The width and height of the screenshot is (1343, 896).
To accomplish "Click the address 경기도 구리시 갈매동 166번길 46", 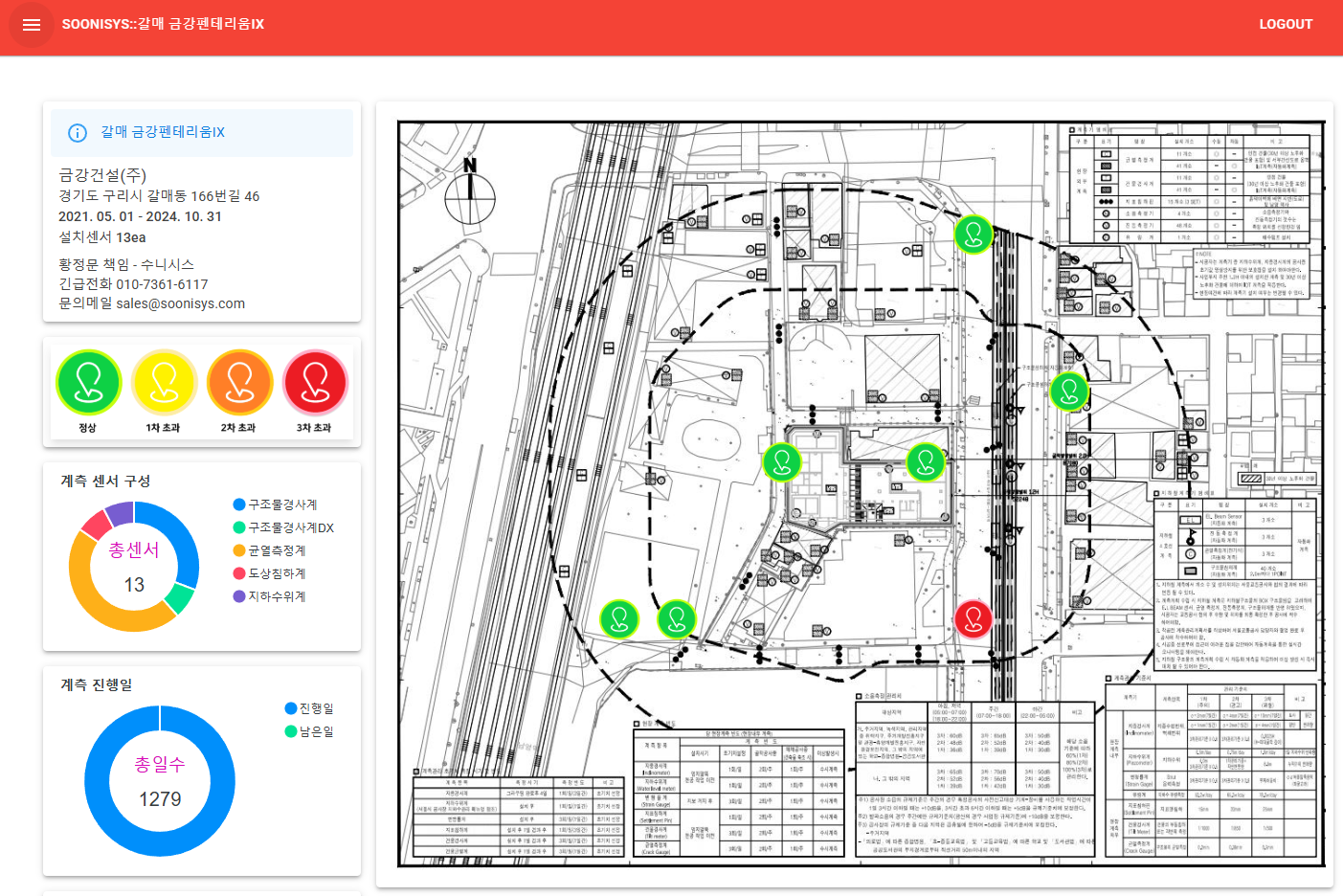I will click(x=159, y=196).
